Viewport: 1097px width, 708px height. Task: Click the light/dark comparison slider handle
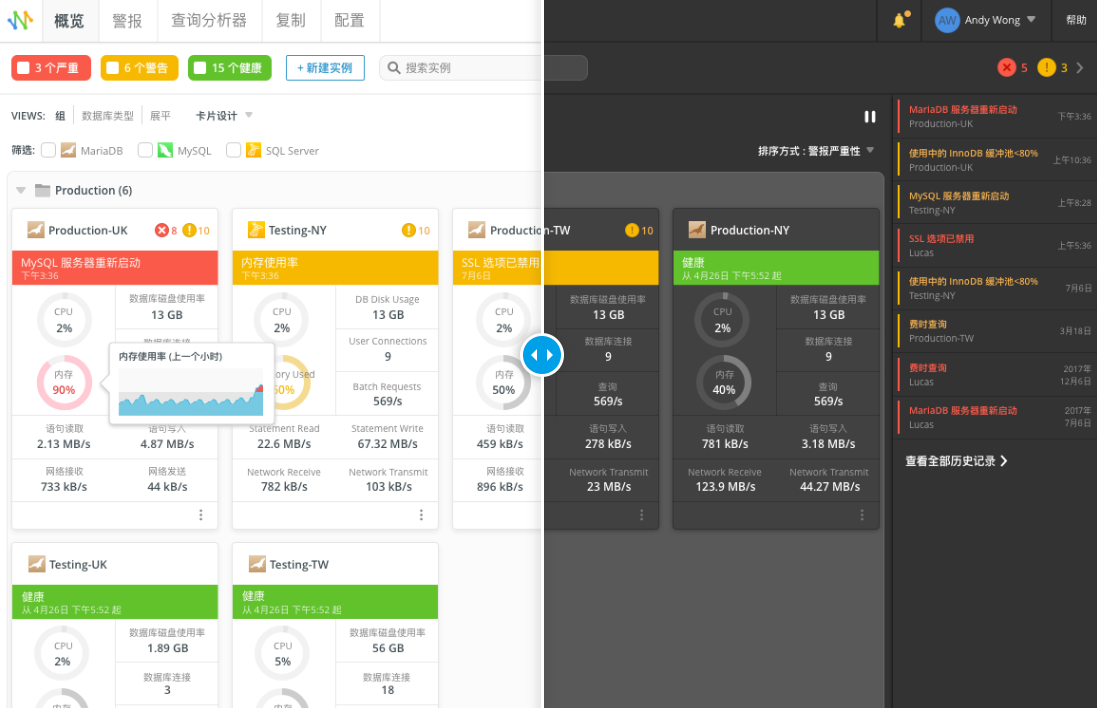pyautogui.click(x=542, y=355)
